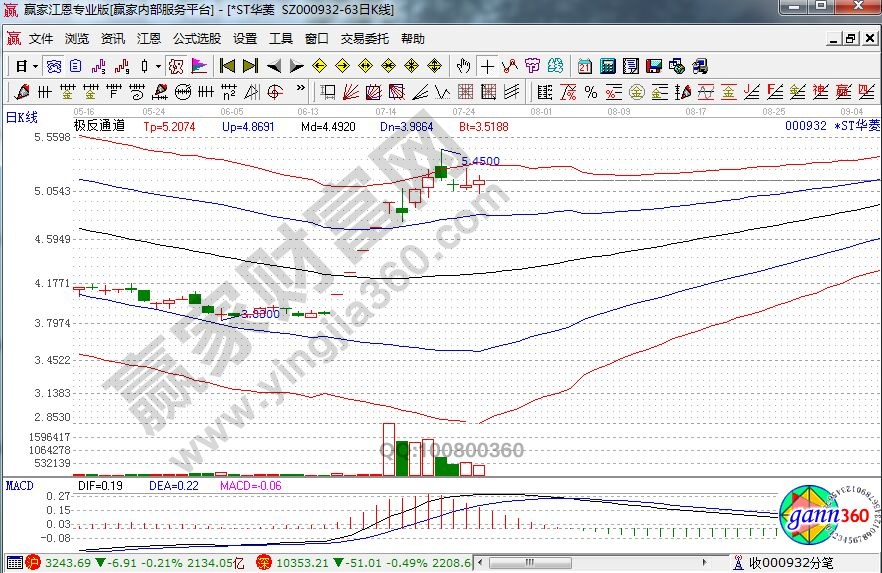Image resolution: width=882 pixels, height=573 pixels.
Task: Open the 公式选股 menu
Action: [x=197, y=39]
